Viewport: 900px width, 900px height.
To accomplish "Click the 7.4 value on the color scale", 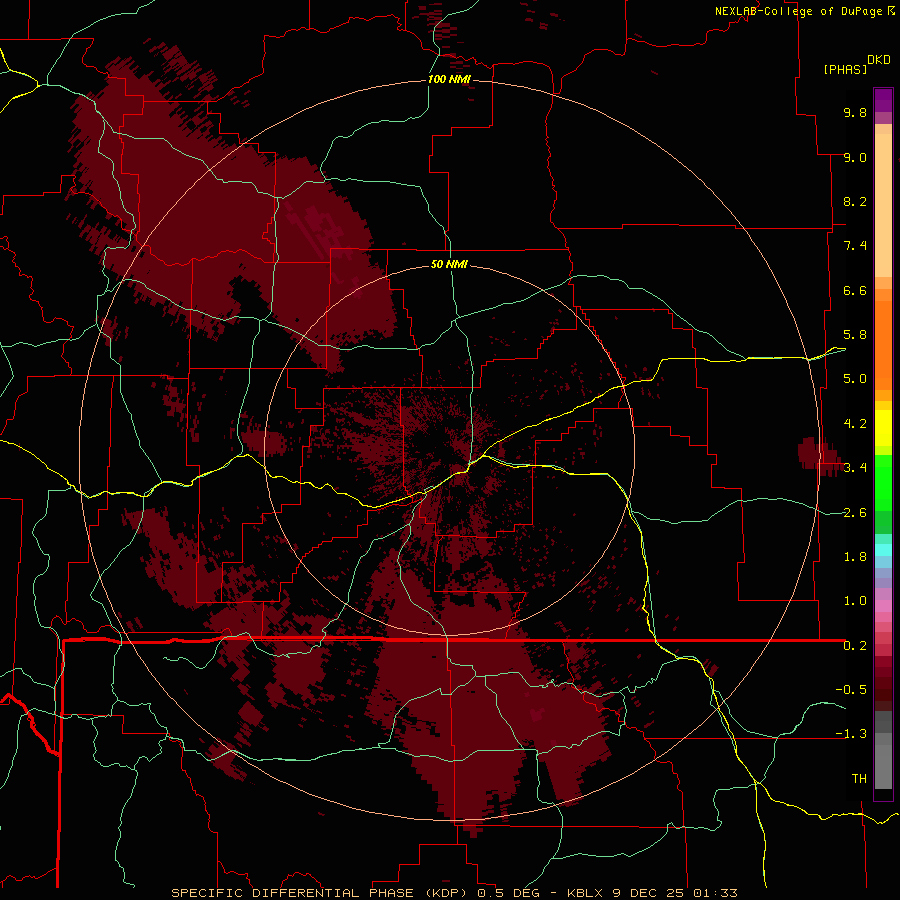I will 855,246.
